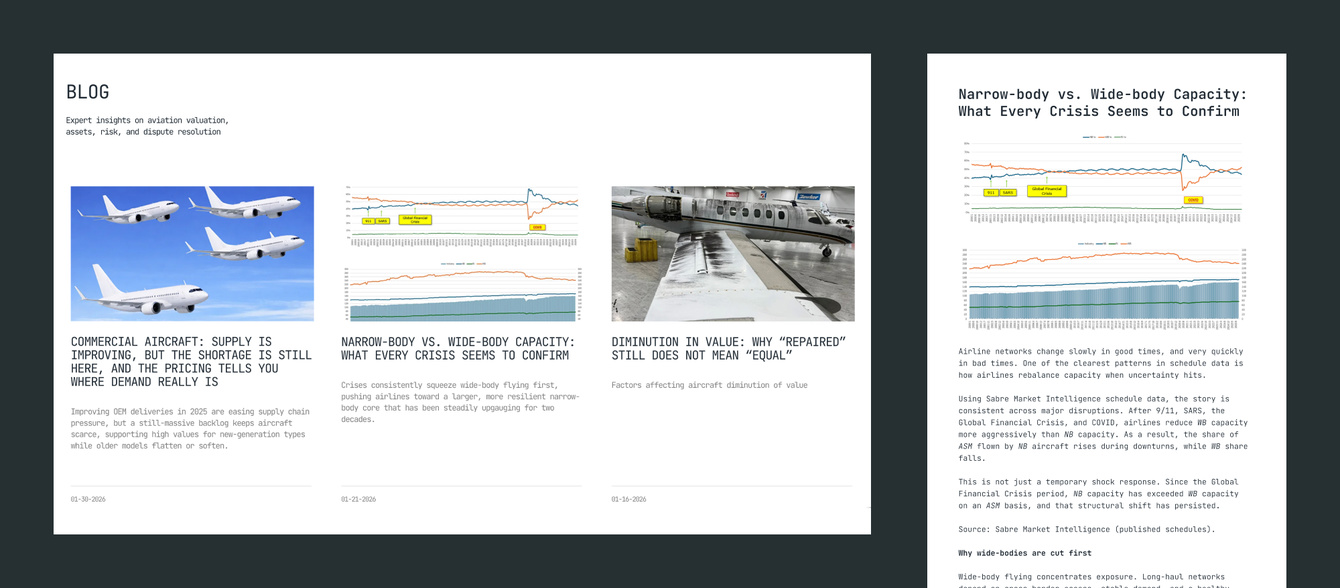This screenshot has width=1340, height=588.
Task: Click 'Source: Sabre Market Intelligence (published schedules)' line
Action: point(1087,529)
